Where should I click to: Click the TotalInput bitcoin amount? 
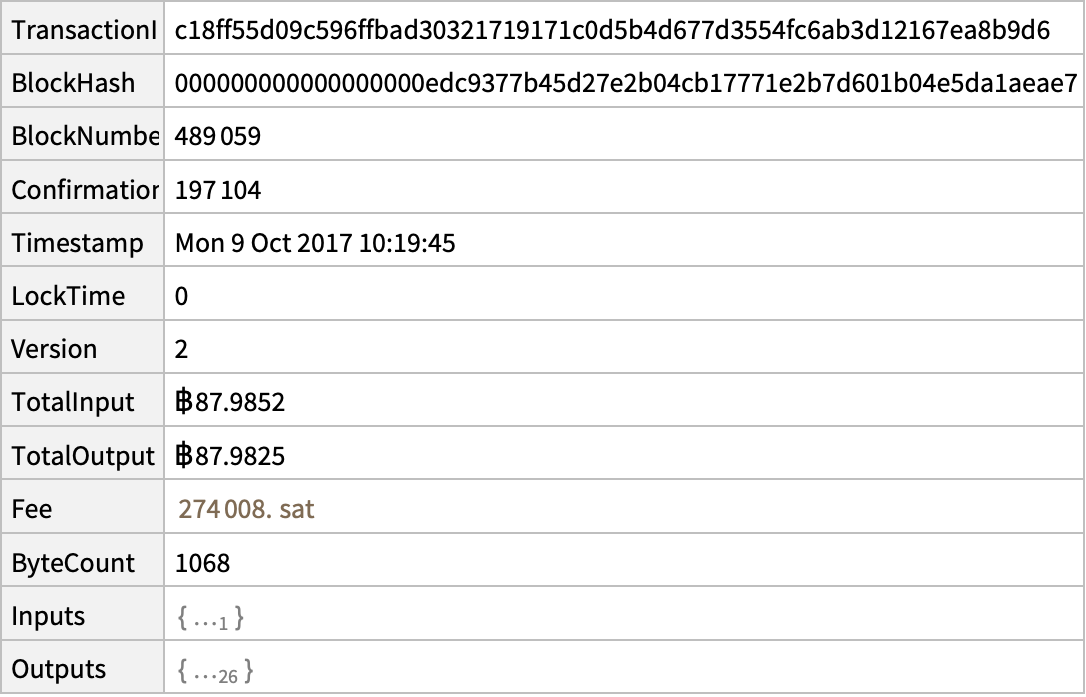coord(230,403)
